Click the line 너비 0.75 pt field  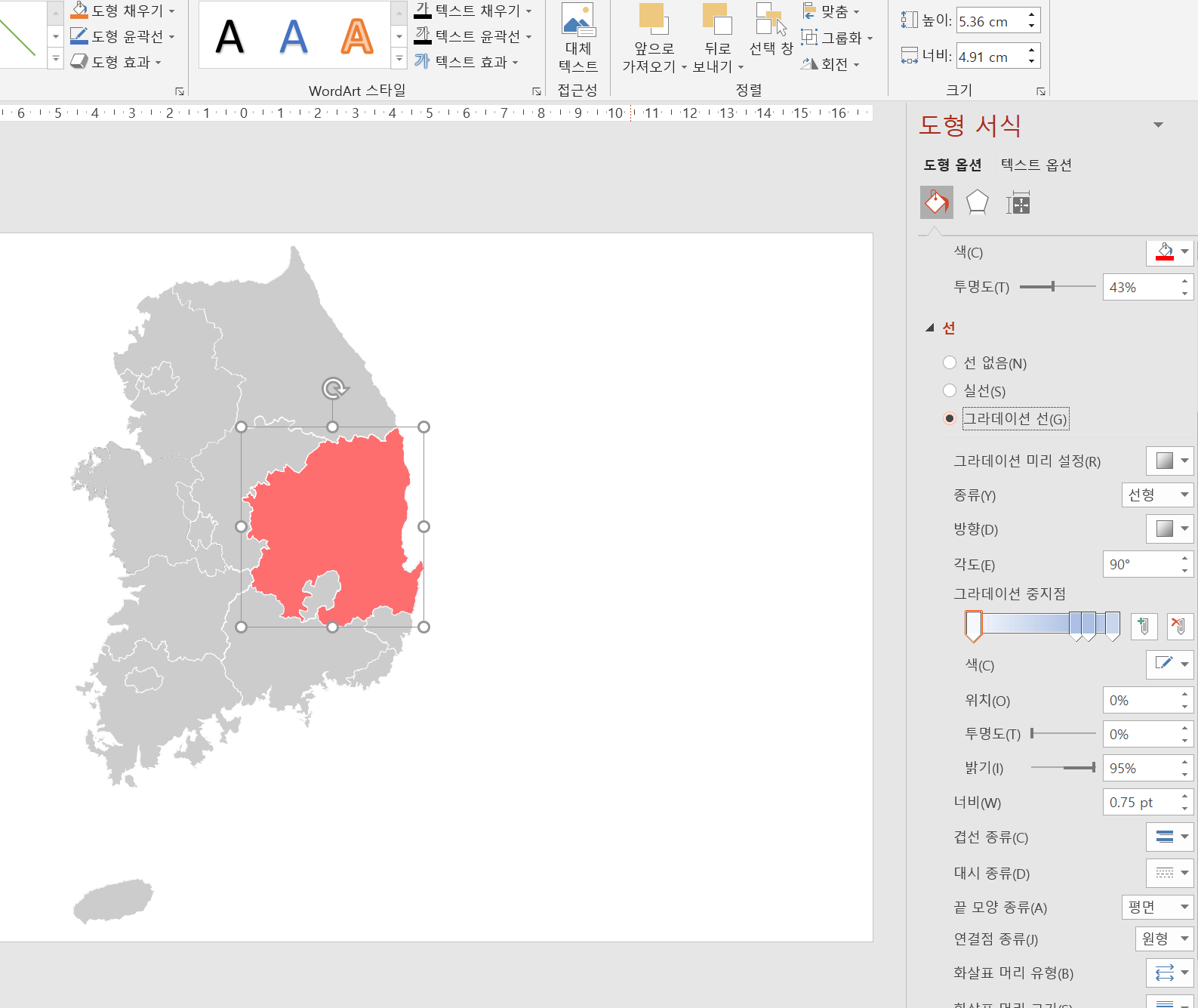[x=1140, y=802]
